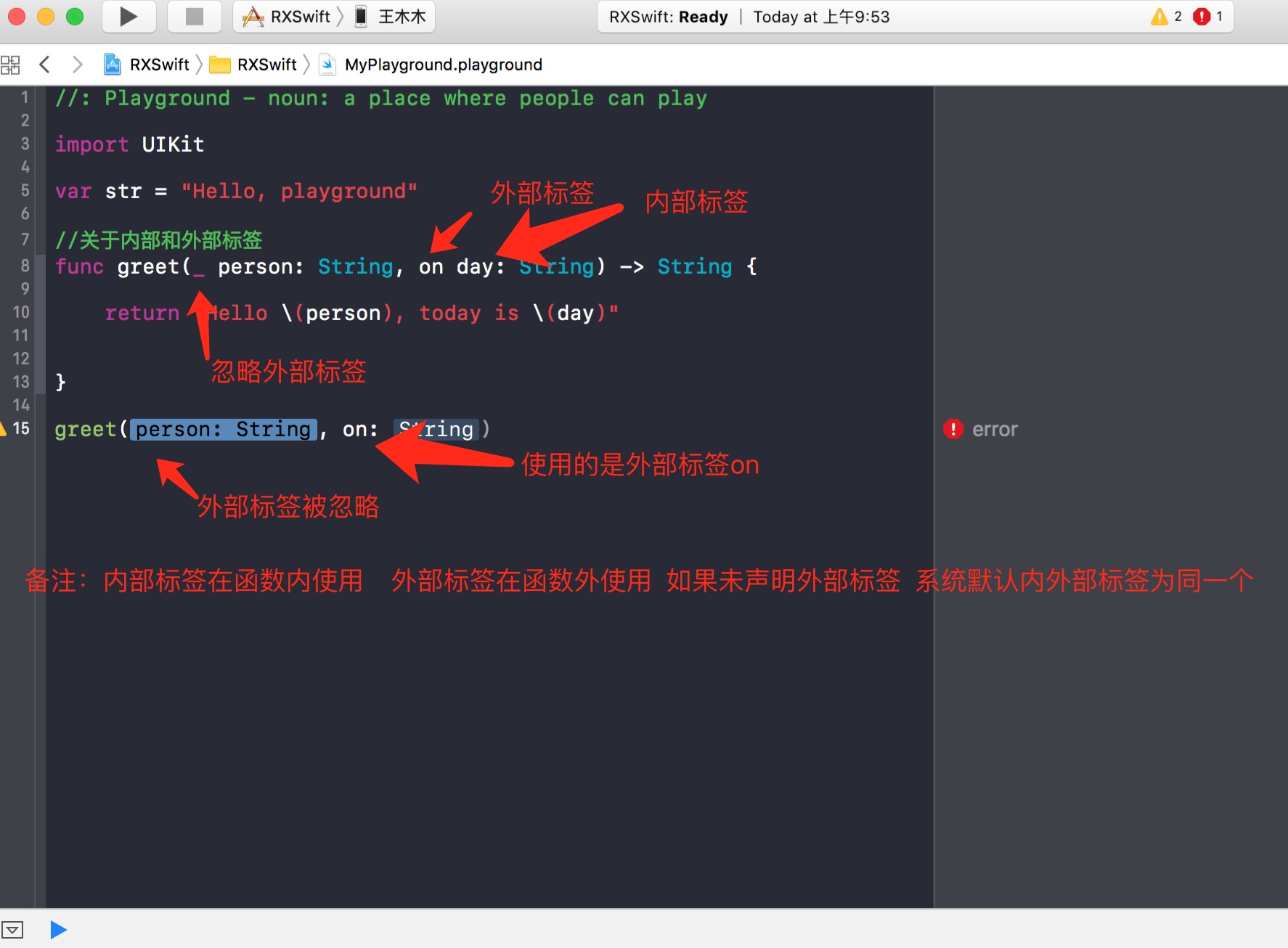Click the 'person: String' placeholder on line 15
This screenshot has height=948, width=1288.
(224, 430)
